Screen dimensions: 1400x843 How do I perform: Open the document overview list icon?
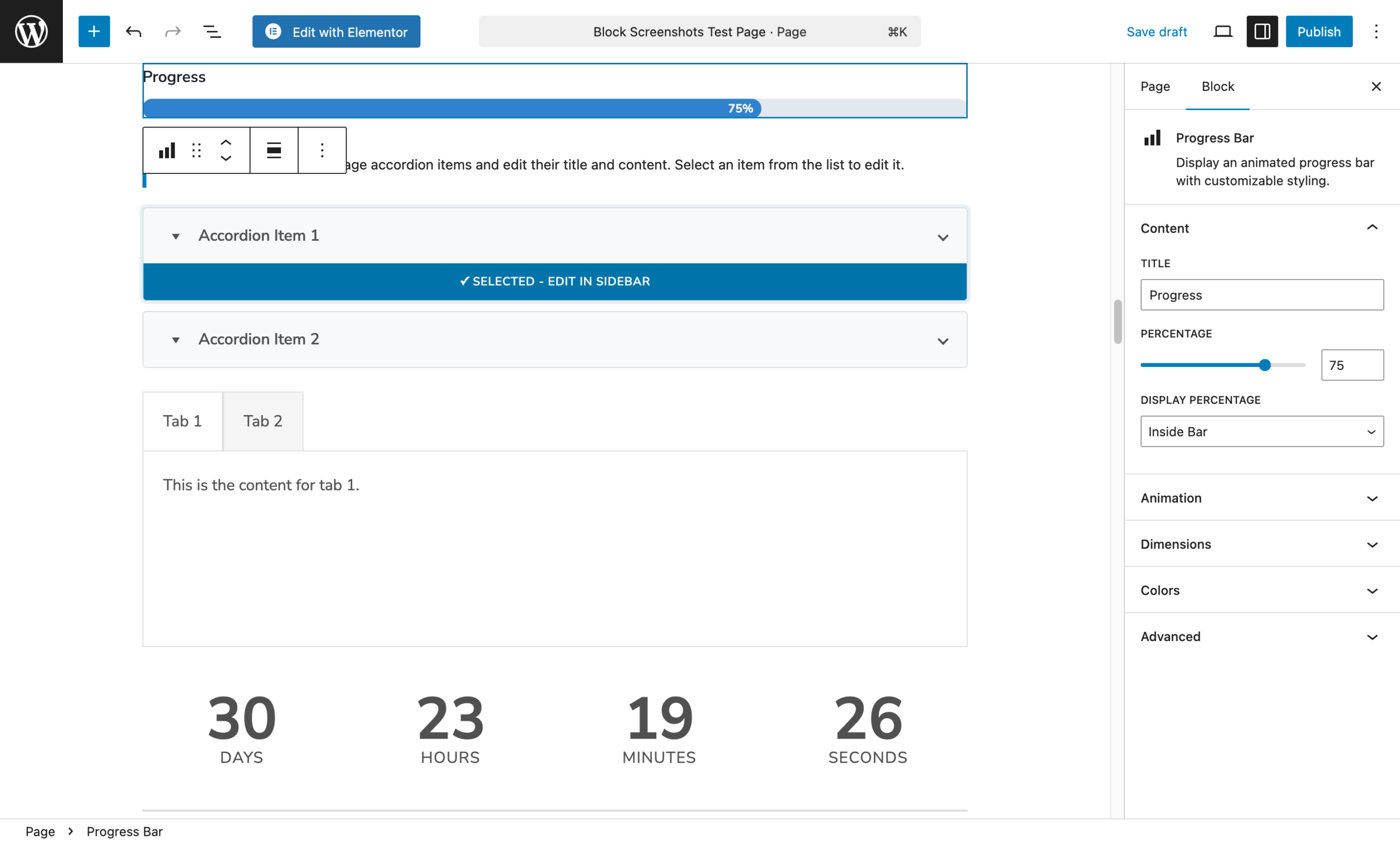(212, 31)
